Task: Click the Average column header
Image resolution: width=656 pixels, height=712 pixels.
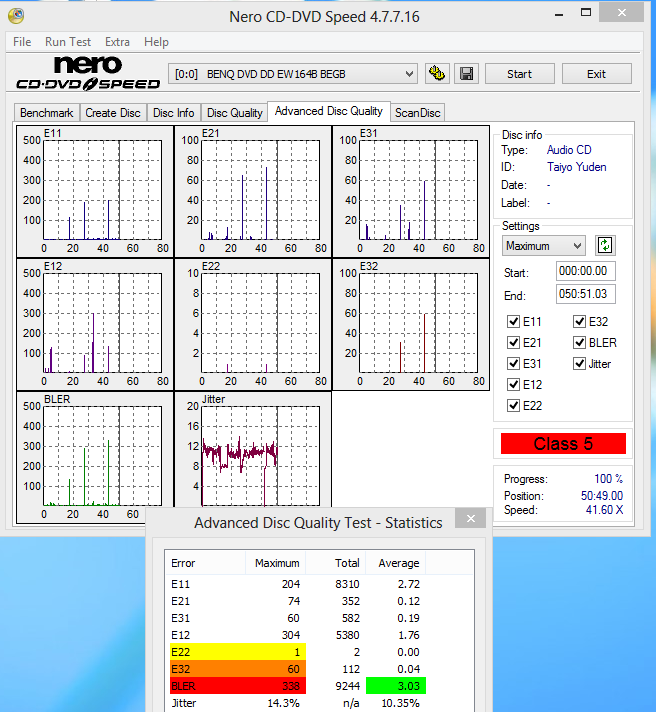Action: (396, 563)
